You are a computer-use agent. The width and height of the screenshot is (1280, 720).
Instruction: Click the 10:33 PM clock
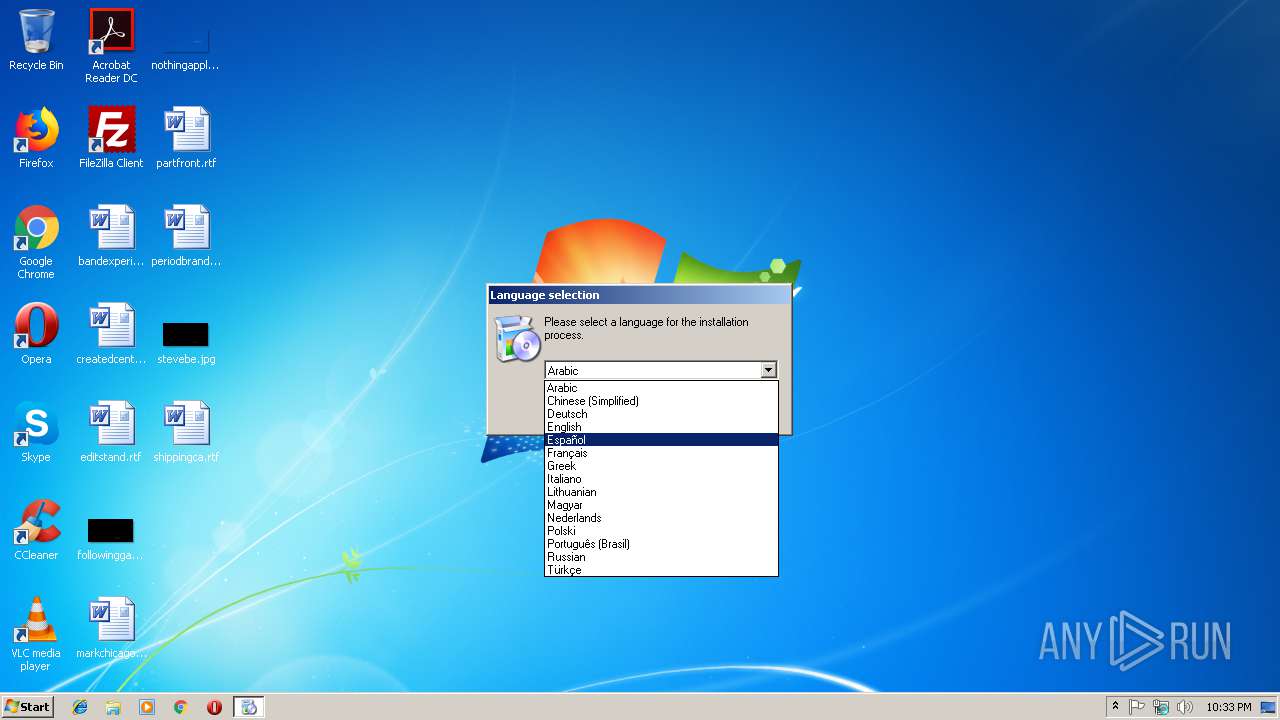pos(1228,707)
